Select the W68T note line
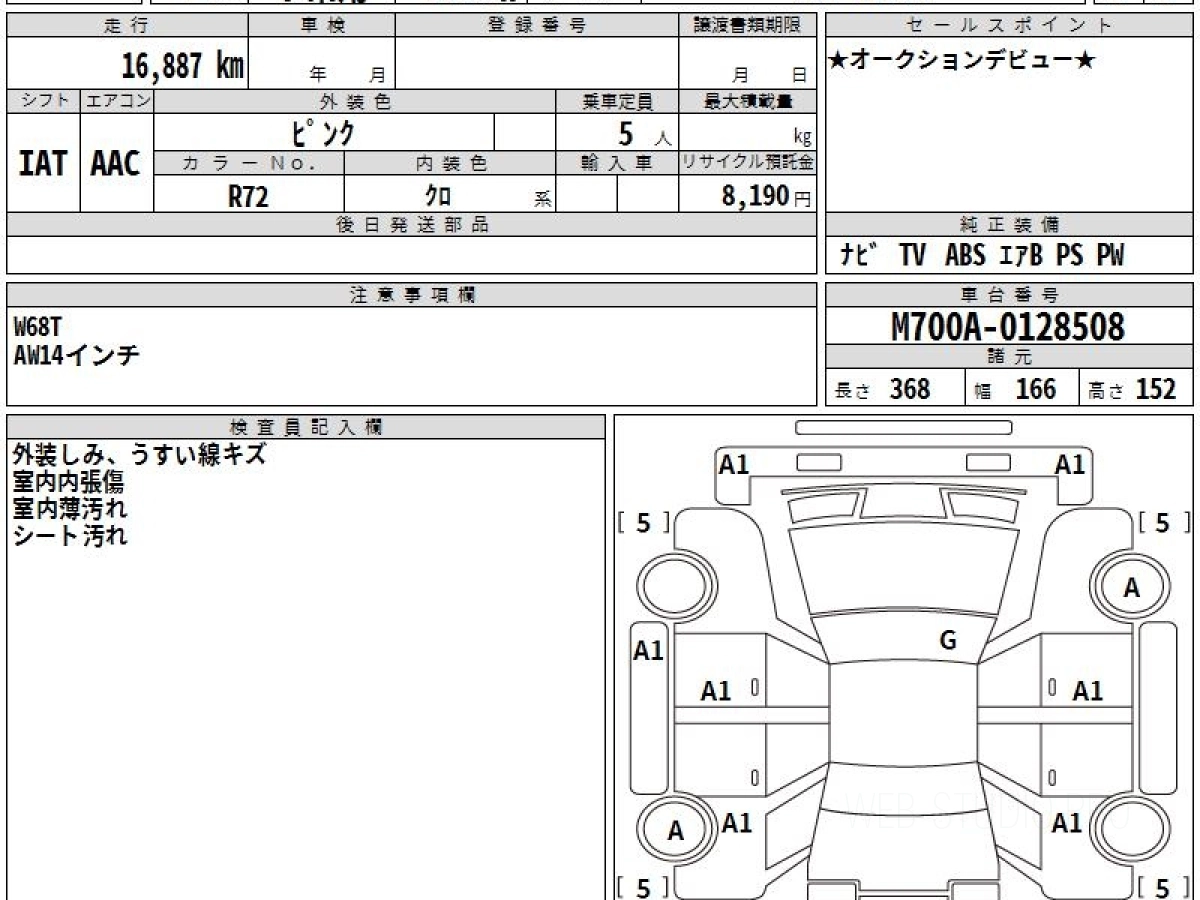Screen dimensions: 1200x900 pos(39,327)
